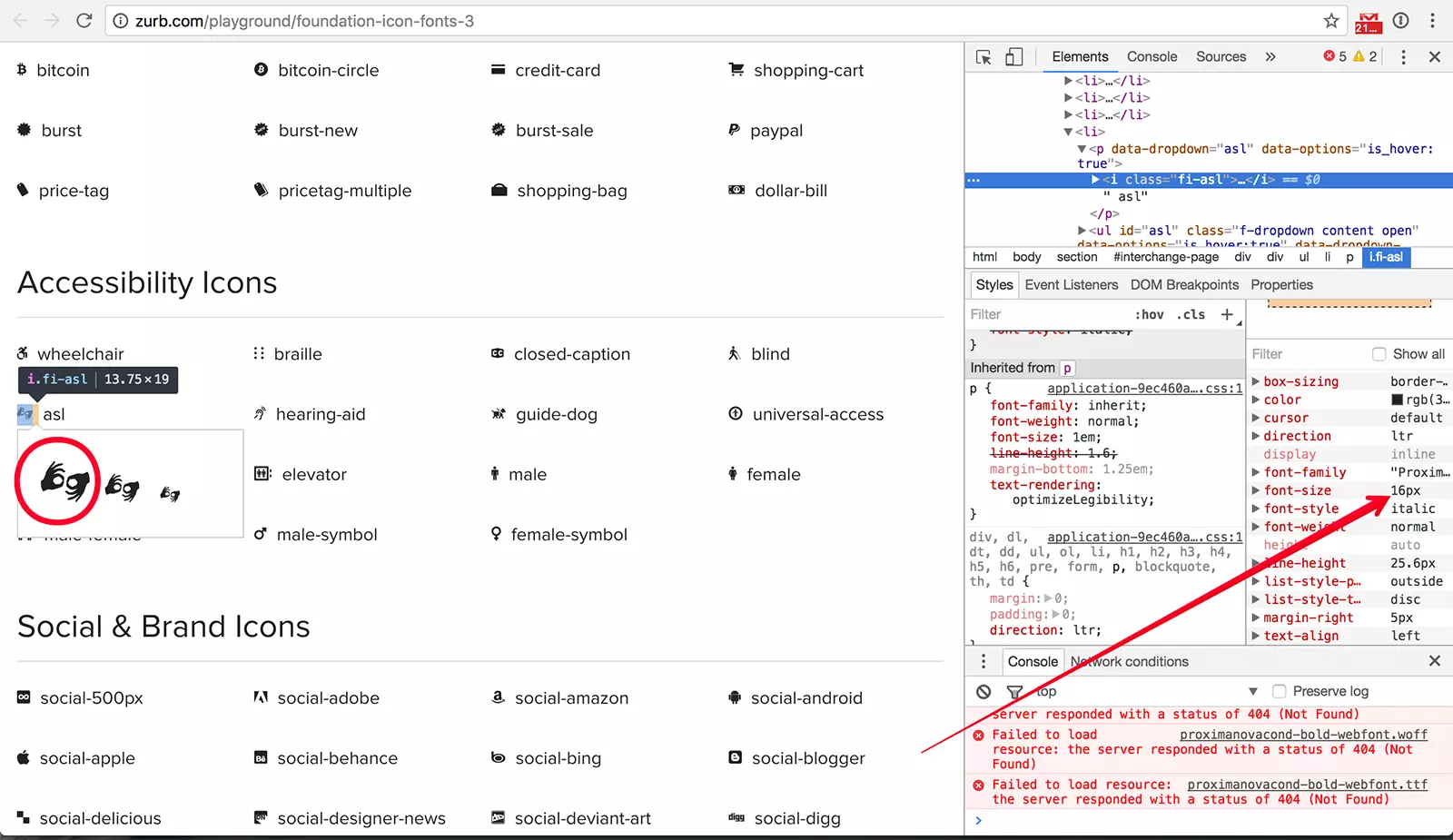
Task: Open the console drawer three-dot menu
Action: click(983, 661)
